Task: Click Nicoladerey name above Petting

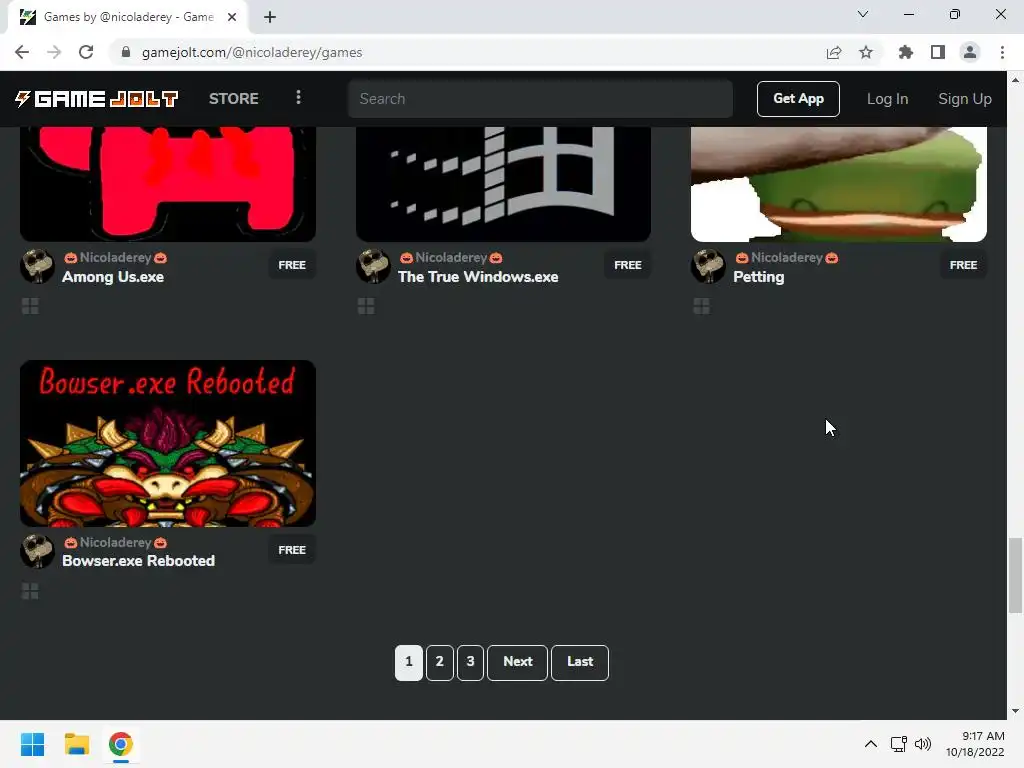Action: pos(786,257)
